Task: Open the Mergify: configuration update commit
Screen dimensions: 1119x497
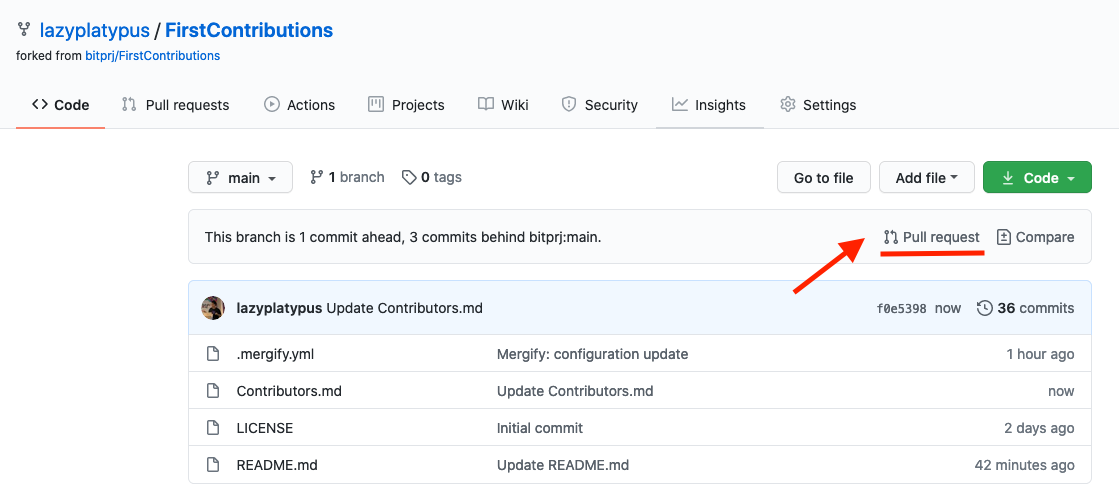Action: pyautogui.click(x=592, y=354)
